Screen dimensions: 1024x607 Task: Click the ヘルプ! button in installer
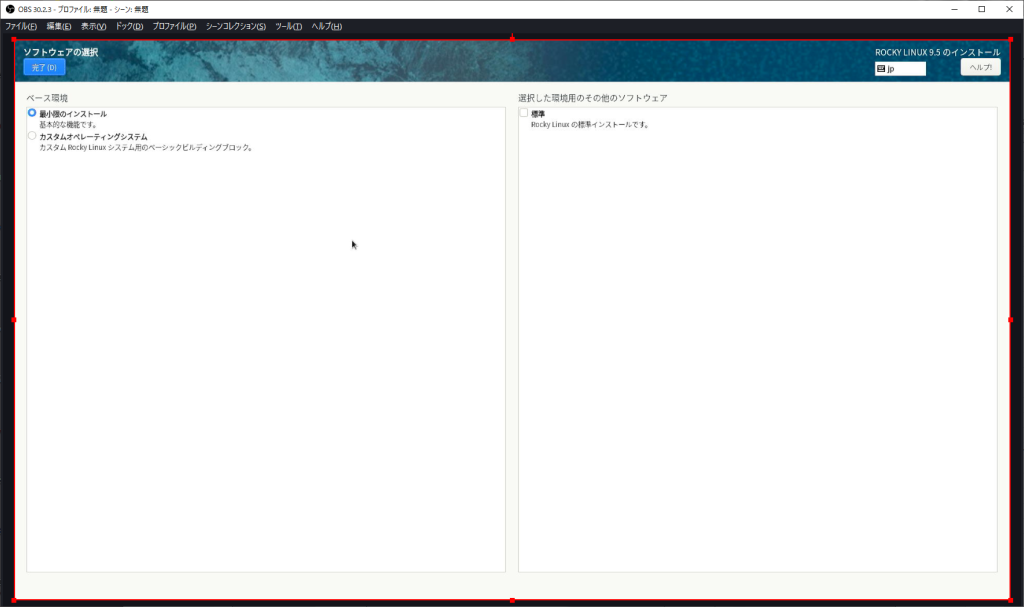[980, 67]
